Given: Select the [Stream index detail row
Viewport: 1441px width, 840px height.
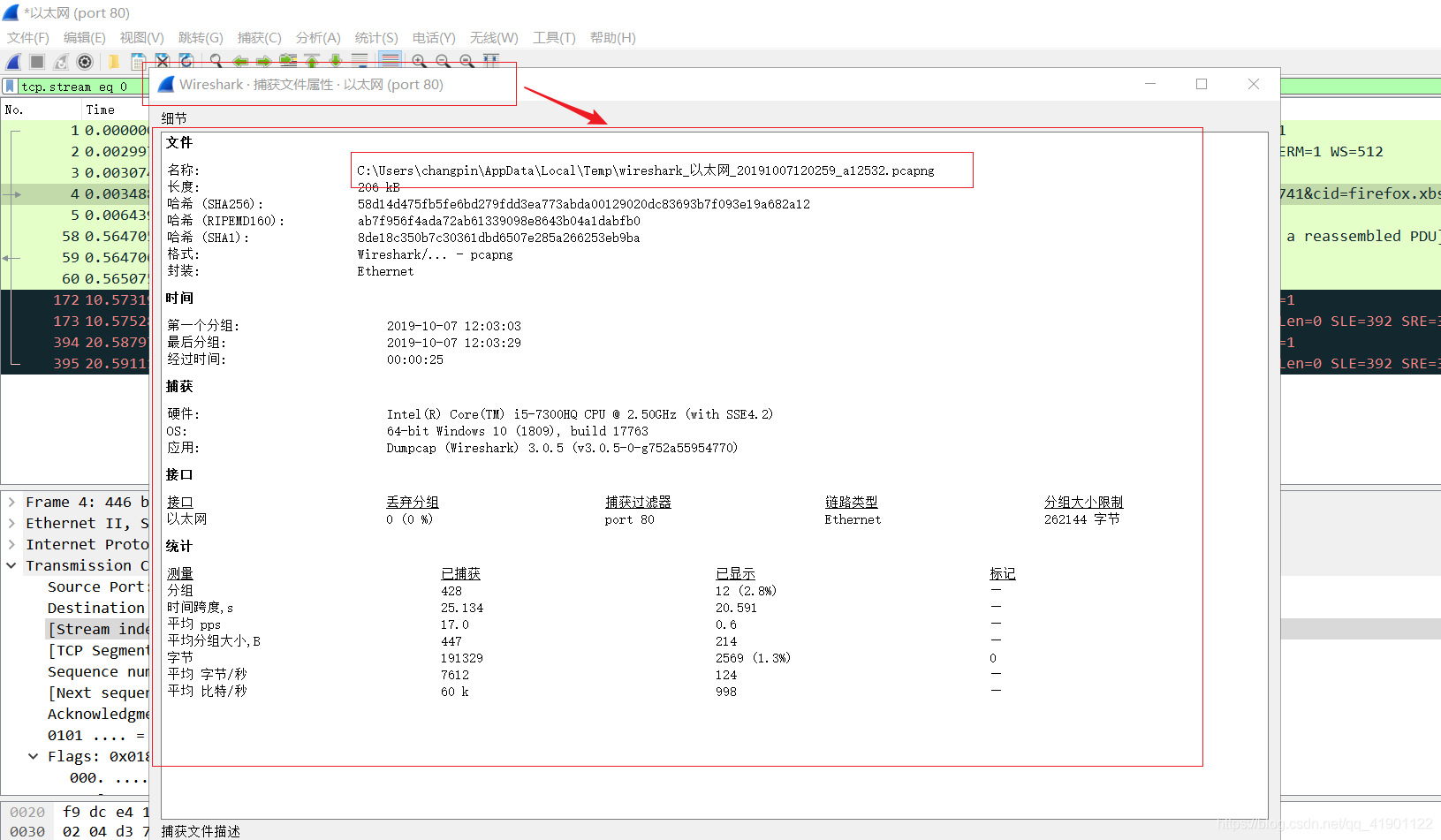Looking at the screenshot, I should (98, 629).
